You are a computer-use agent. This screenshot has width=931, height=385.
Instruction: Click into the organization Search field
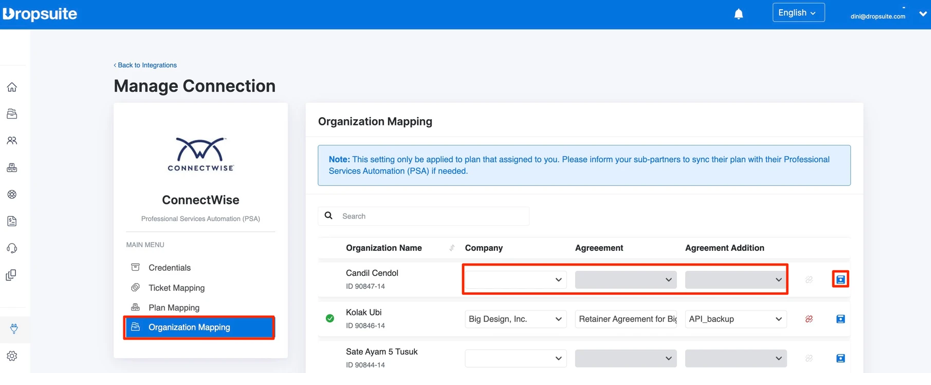tap(423, 216)
